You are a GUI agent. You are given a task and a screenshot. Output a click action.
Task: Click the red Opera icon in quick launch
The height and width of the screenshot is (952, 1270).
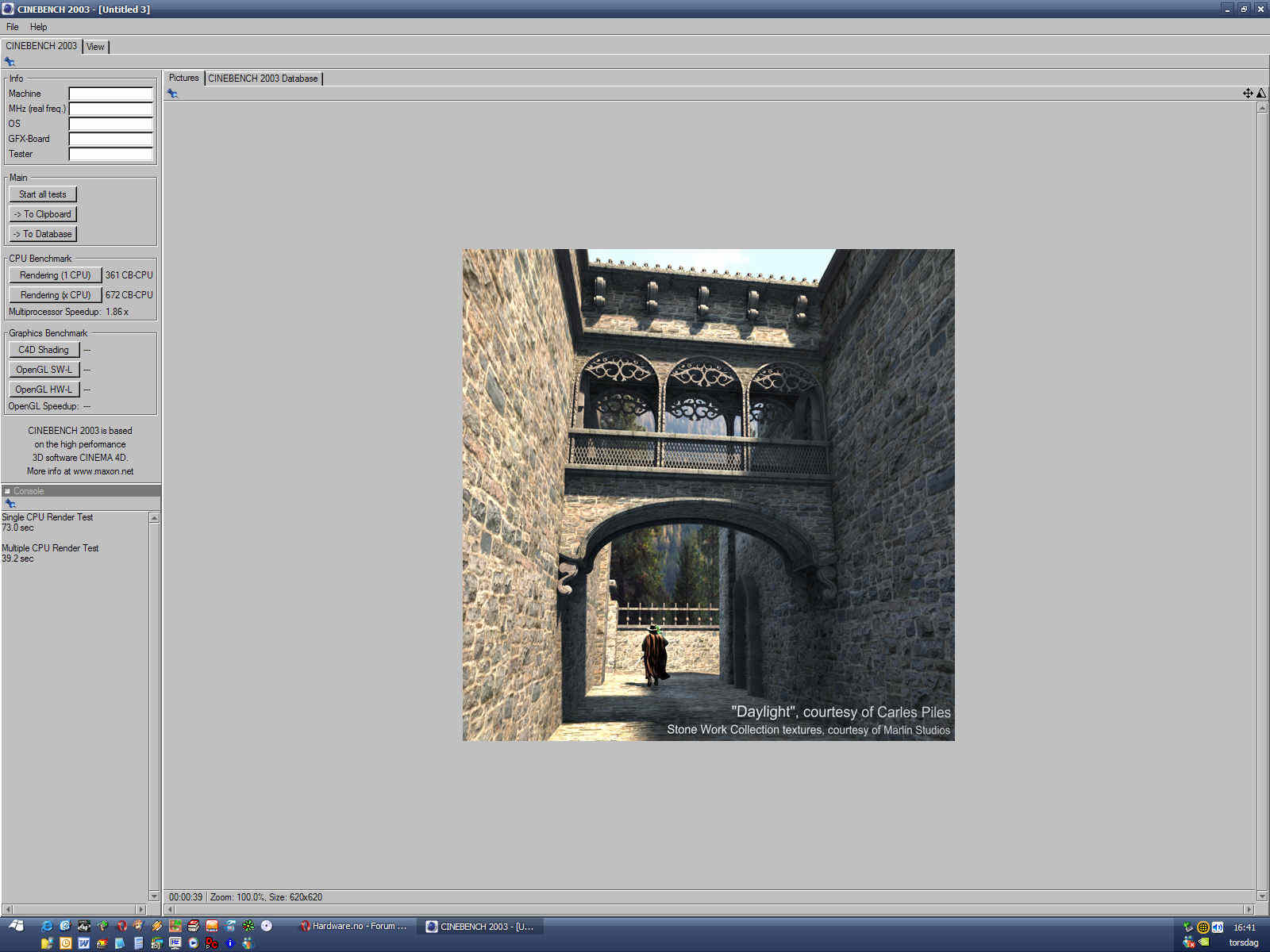click(121, 926)
